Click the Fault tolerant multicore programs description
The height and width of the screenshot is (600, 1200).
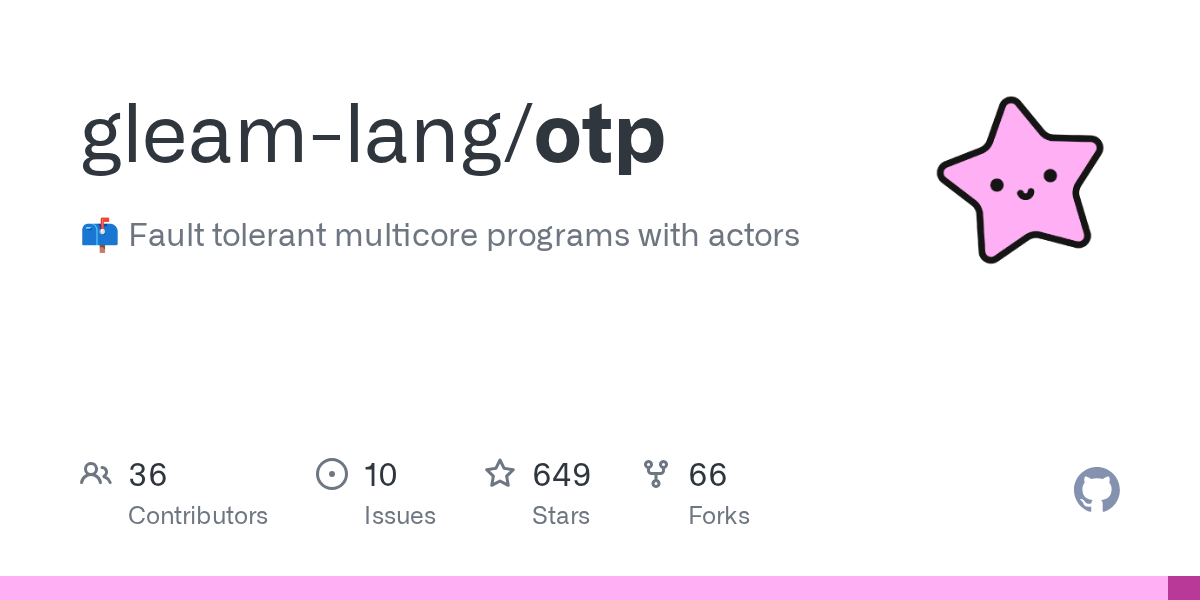(x=464, y=236)
